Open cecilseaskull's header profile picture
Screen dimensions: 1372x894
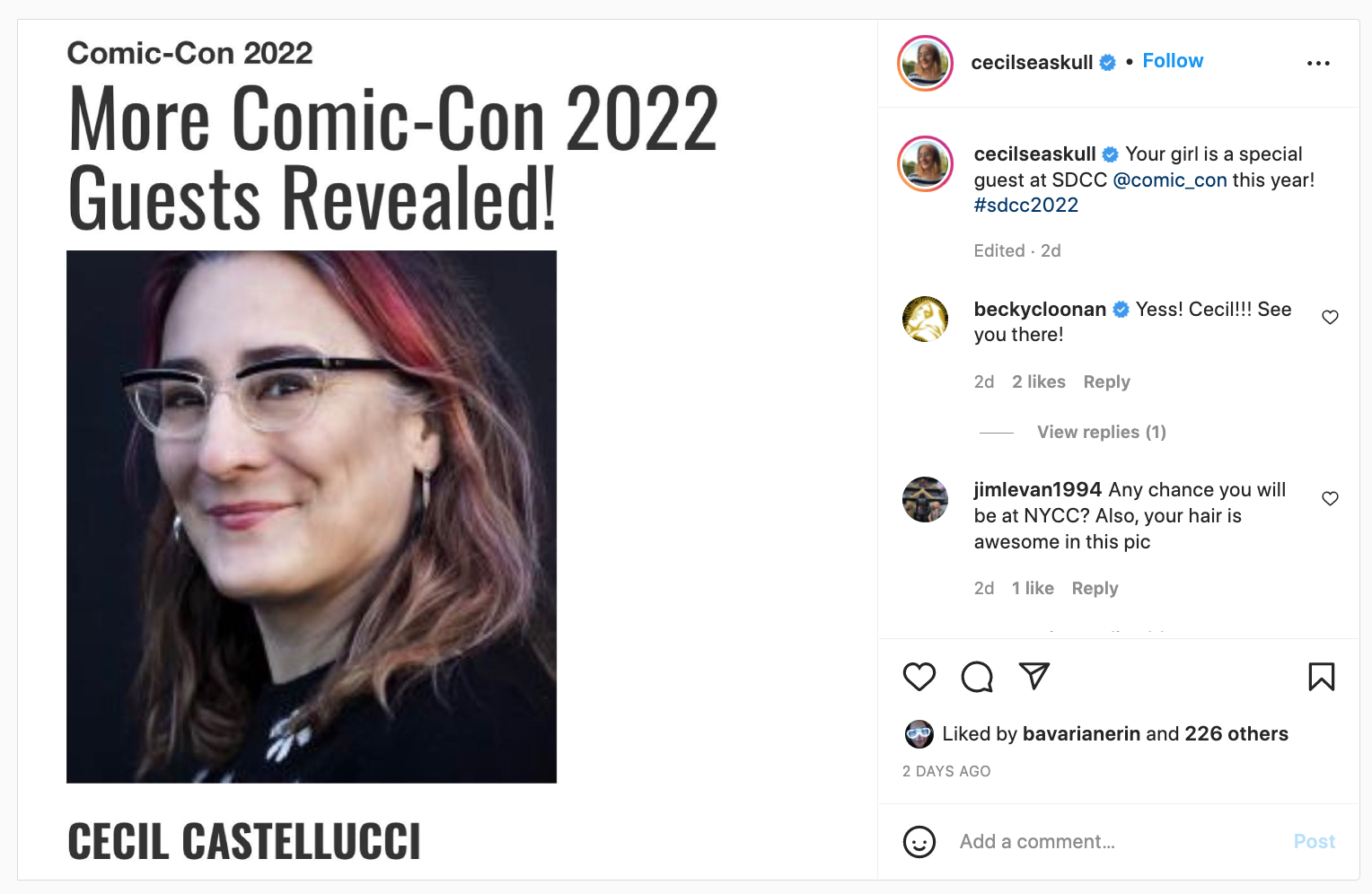(x=925, y=63)
